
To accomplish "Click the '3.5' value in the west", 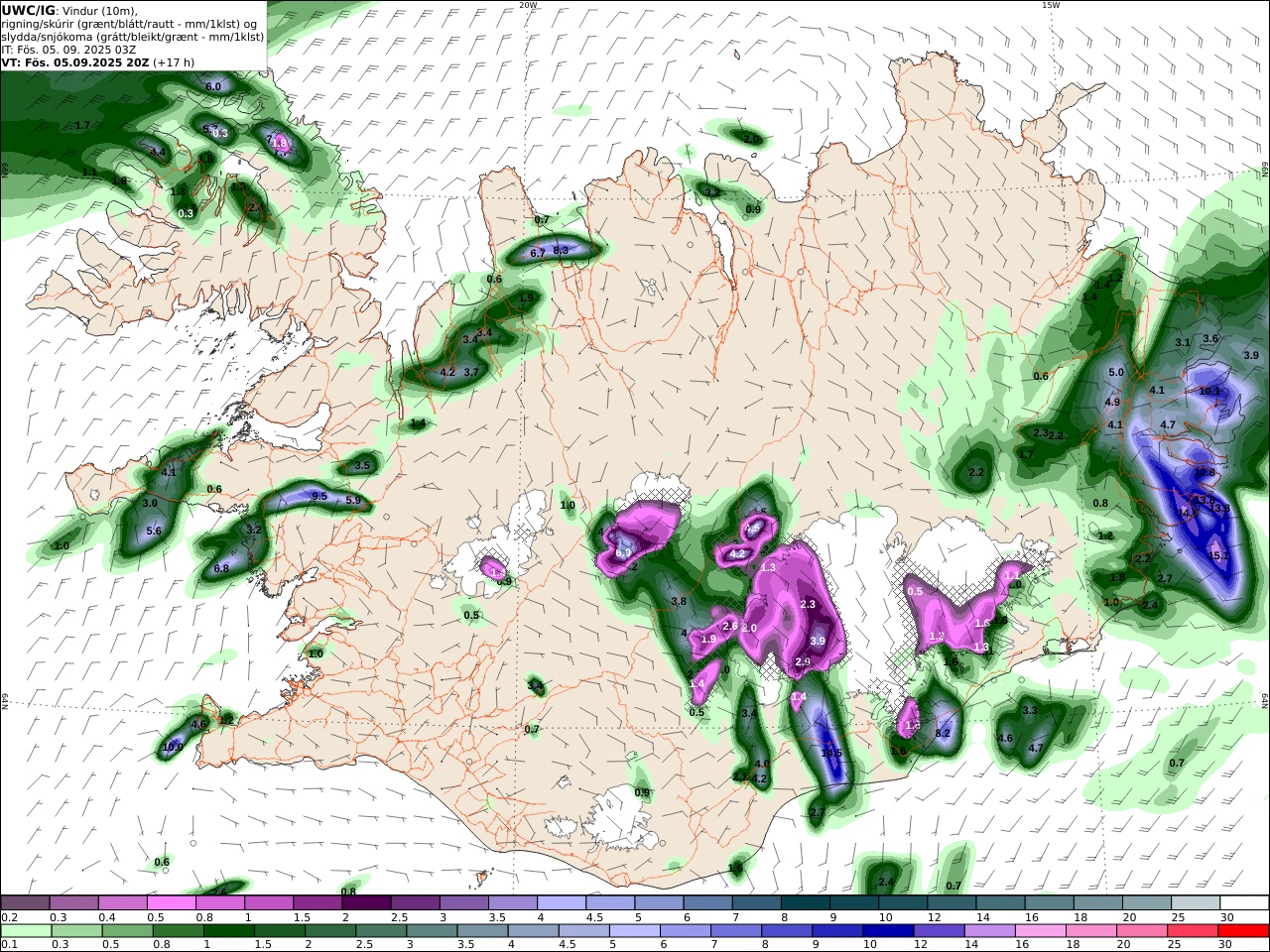I will (362, 466).
